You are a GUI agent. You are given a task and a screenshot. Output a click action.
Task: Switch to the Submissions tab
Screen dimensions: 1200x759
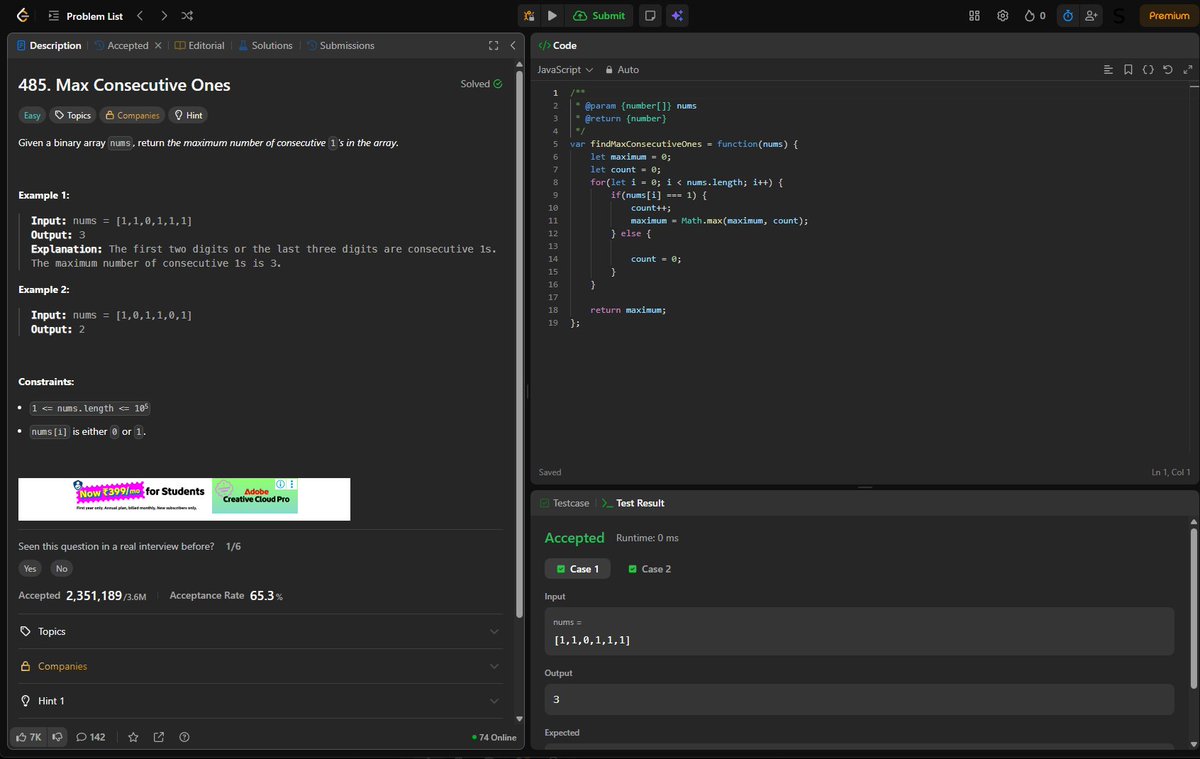(340, 46)
